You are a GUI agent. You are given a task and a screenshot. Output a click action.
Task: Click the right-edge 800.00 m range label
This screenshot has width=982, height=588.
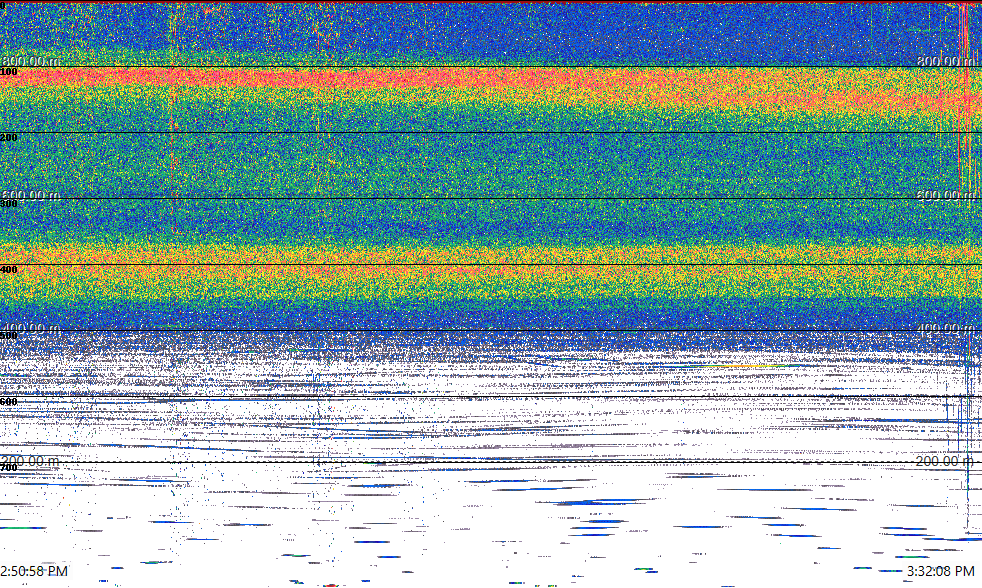(946, 61)
